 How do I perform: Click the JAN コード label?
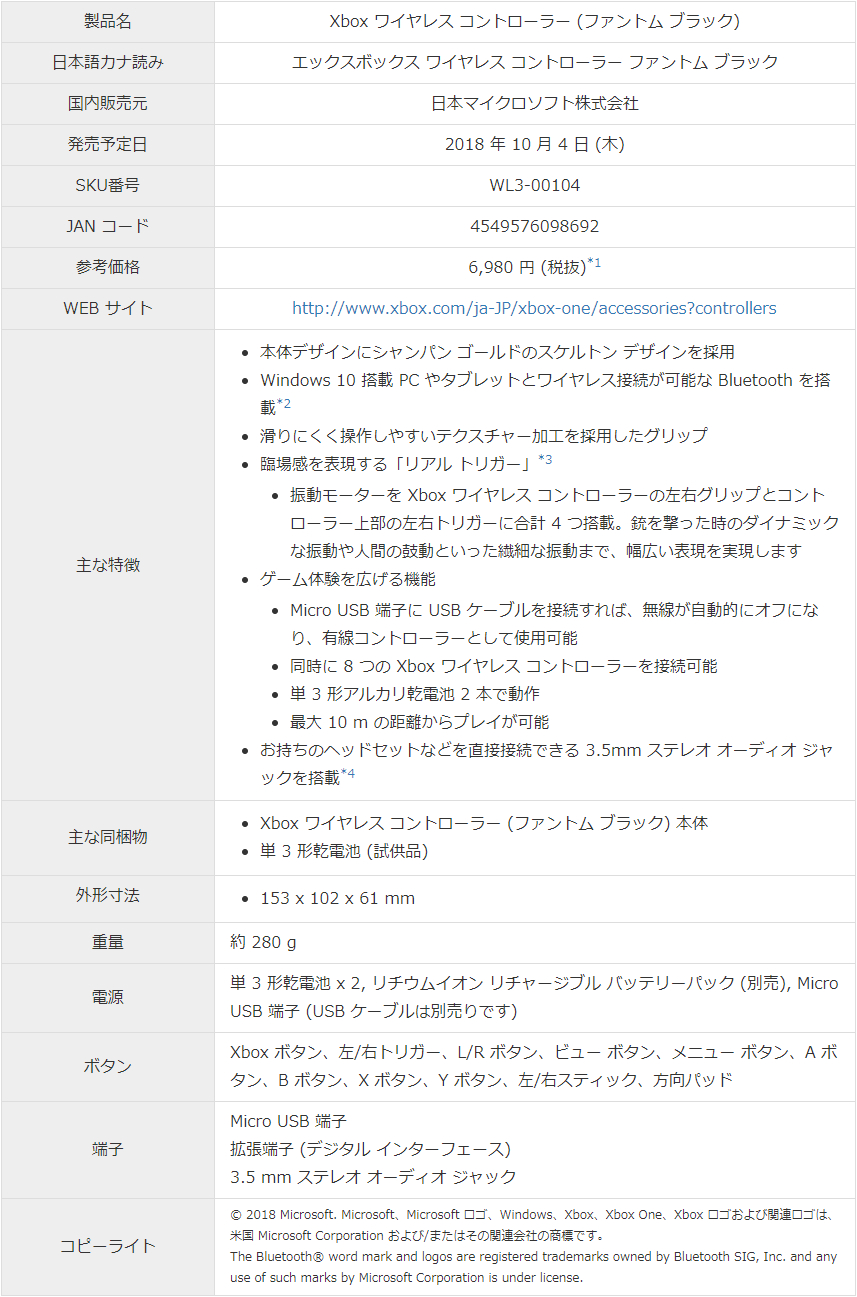coord(107,226)
